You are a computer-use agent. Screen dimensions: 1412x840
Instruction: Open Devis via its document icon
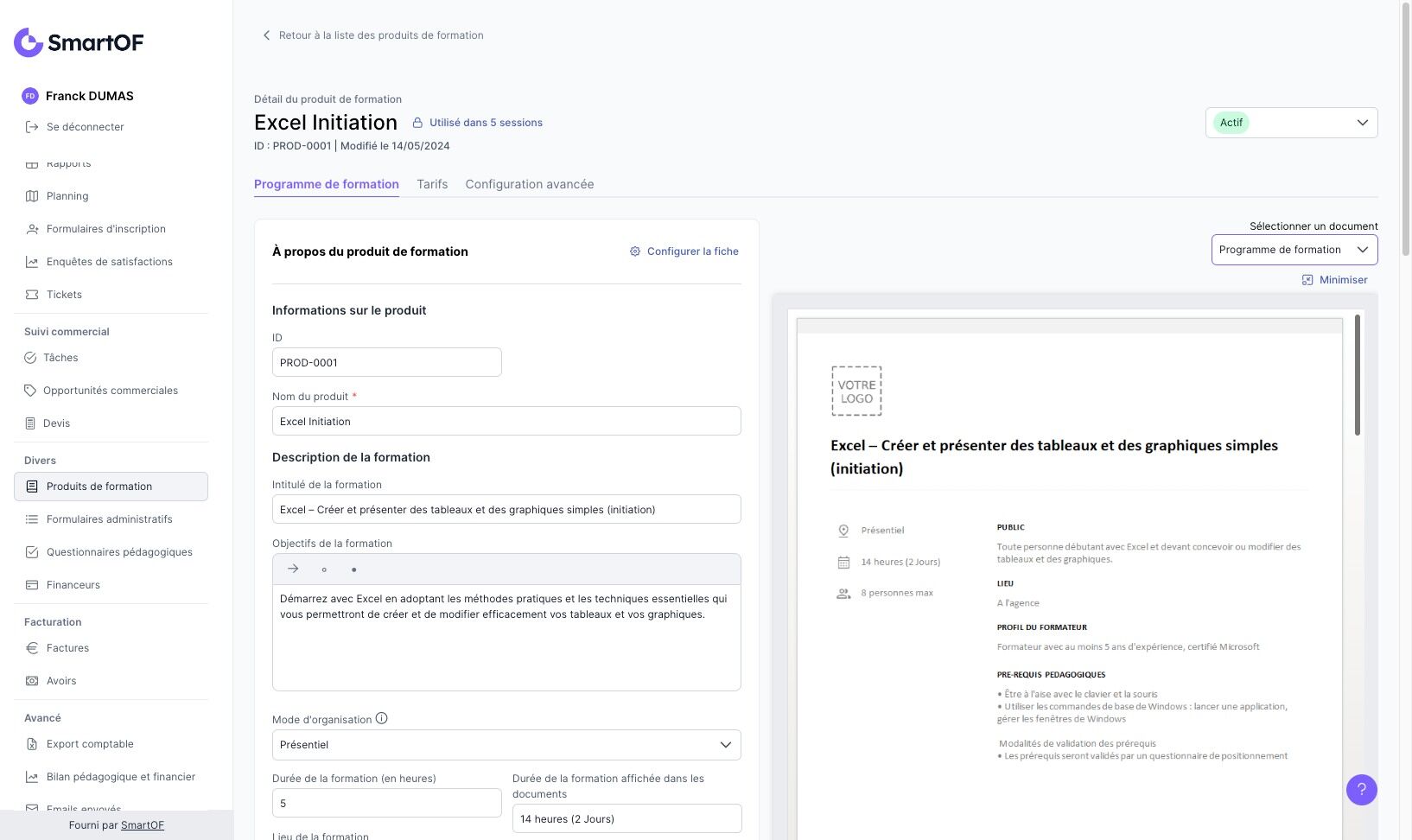tap(30, 423)
